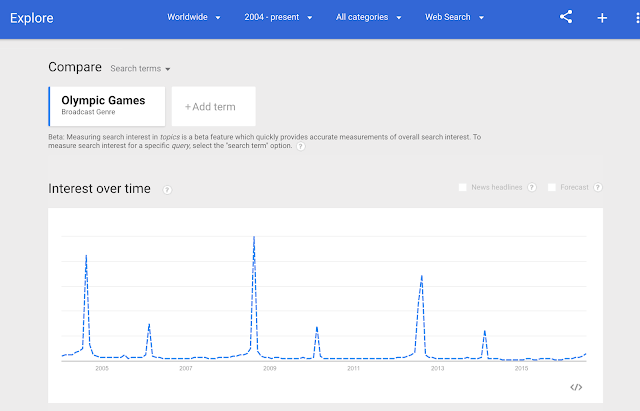
Task: Click the 2015 axis label
Action: (521, 368)
